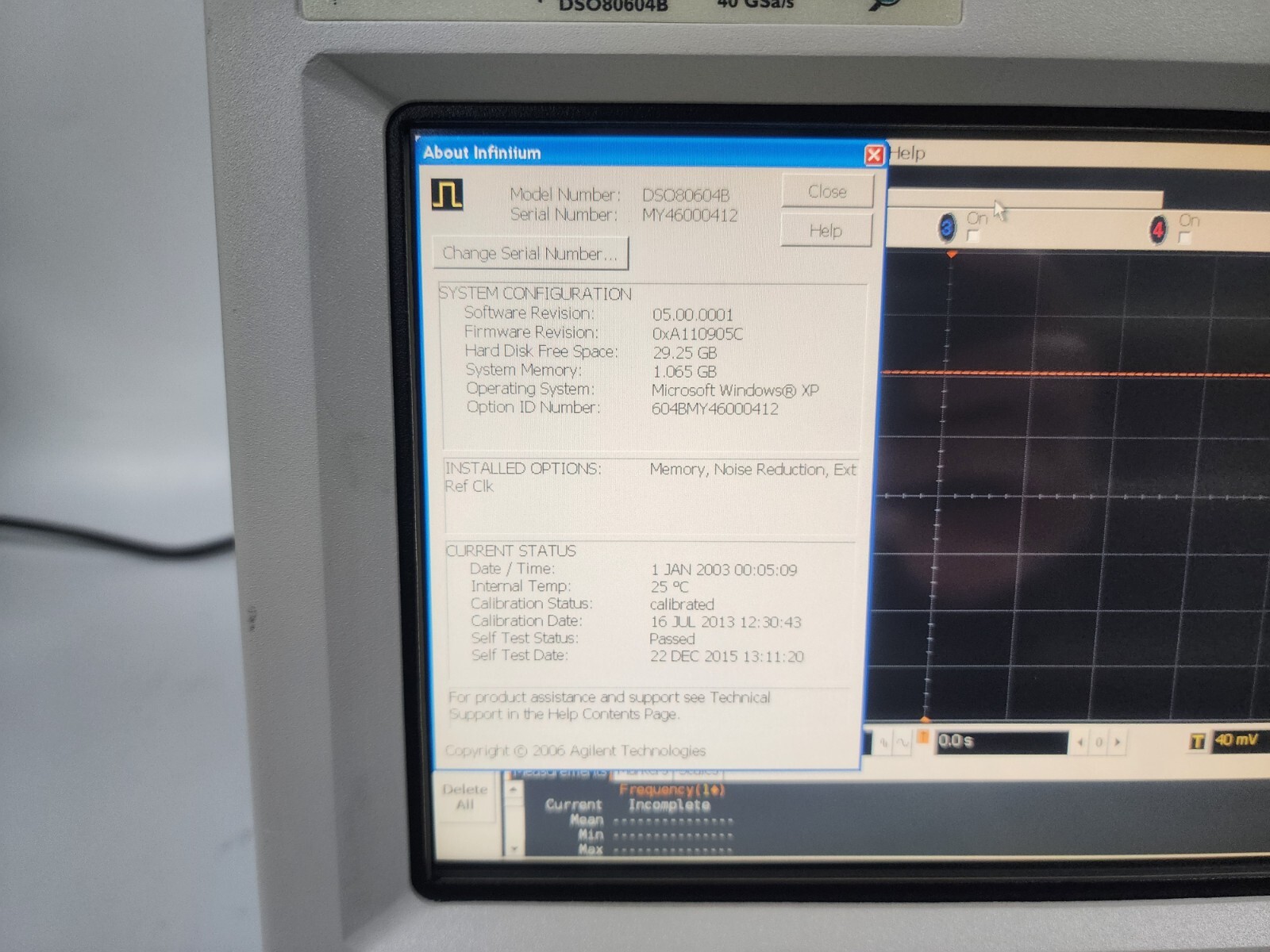Click the Frequency(1) measurement header
This screenshot has height=952, width=1270.
672,789
